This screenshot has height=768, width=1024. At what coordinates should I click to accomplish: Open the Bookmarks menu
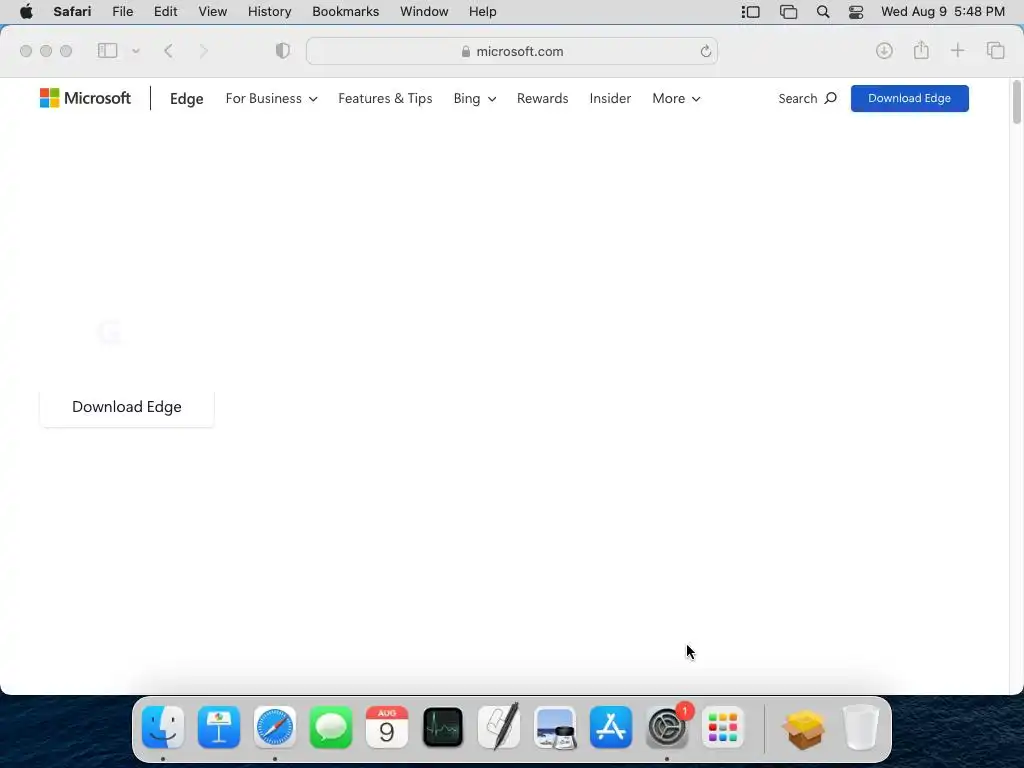[x=345, y=12]
